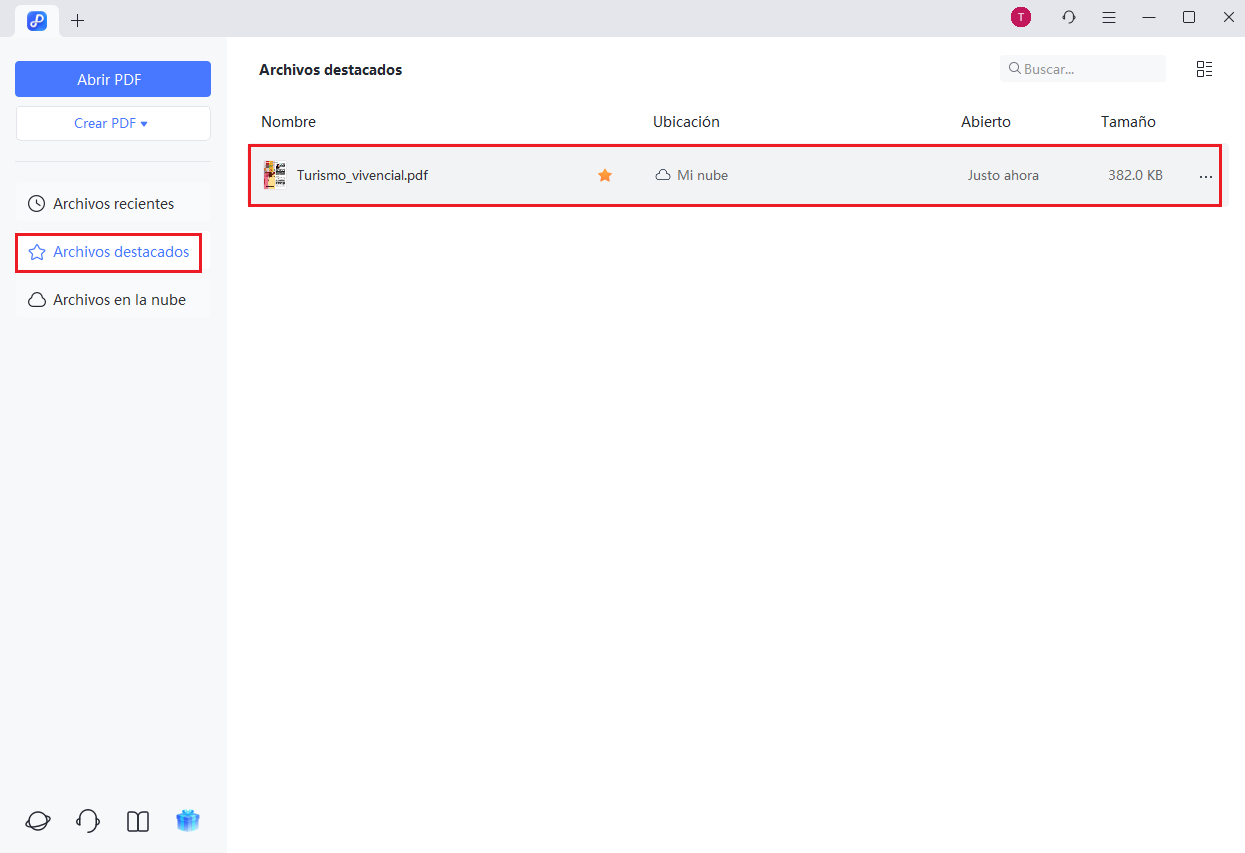Open more options for Turismo_vivencial.pdf
This screenshot has width=1245, height=853.
tap(1206, 176)
